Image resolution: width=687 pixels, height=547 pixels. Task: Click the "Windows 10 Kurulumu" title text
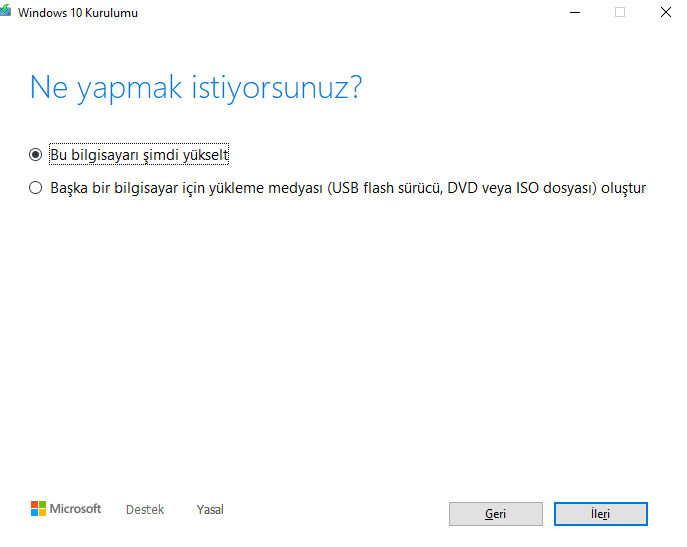(78, 13)
